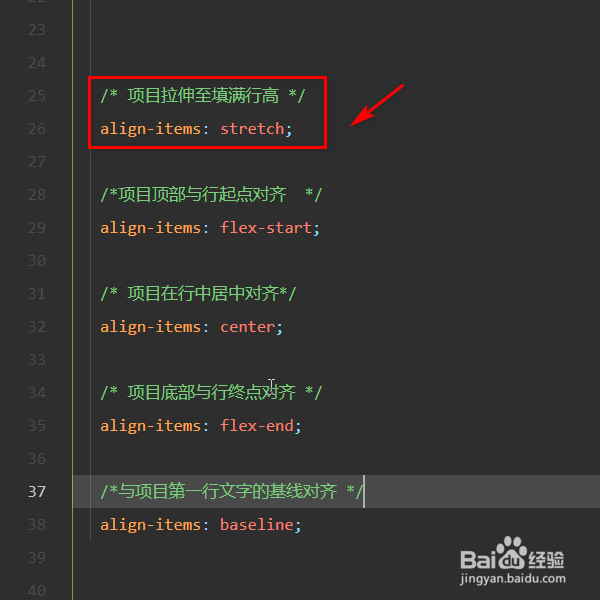Click the 'flex-start' value on line 29
The image size is (600, 600).
point(266,228)
